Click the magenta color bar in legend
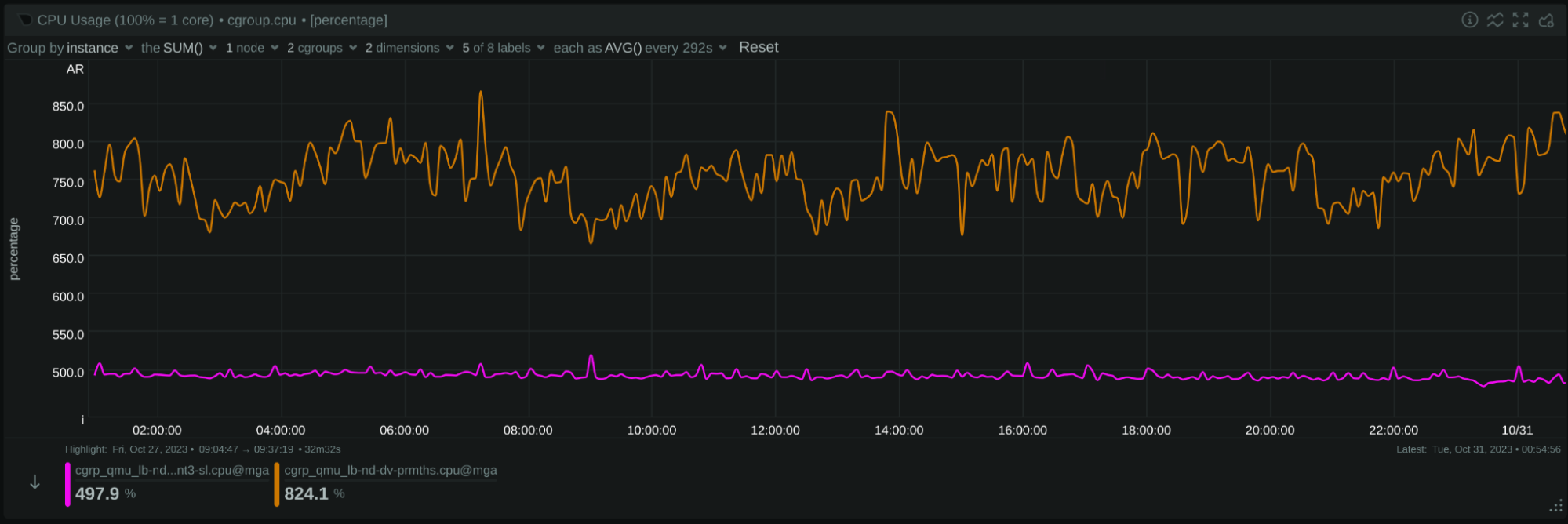1568x524 pixels. [68, 484]
